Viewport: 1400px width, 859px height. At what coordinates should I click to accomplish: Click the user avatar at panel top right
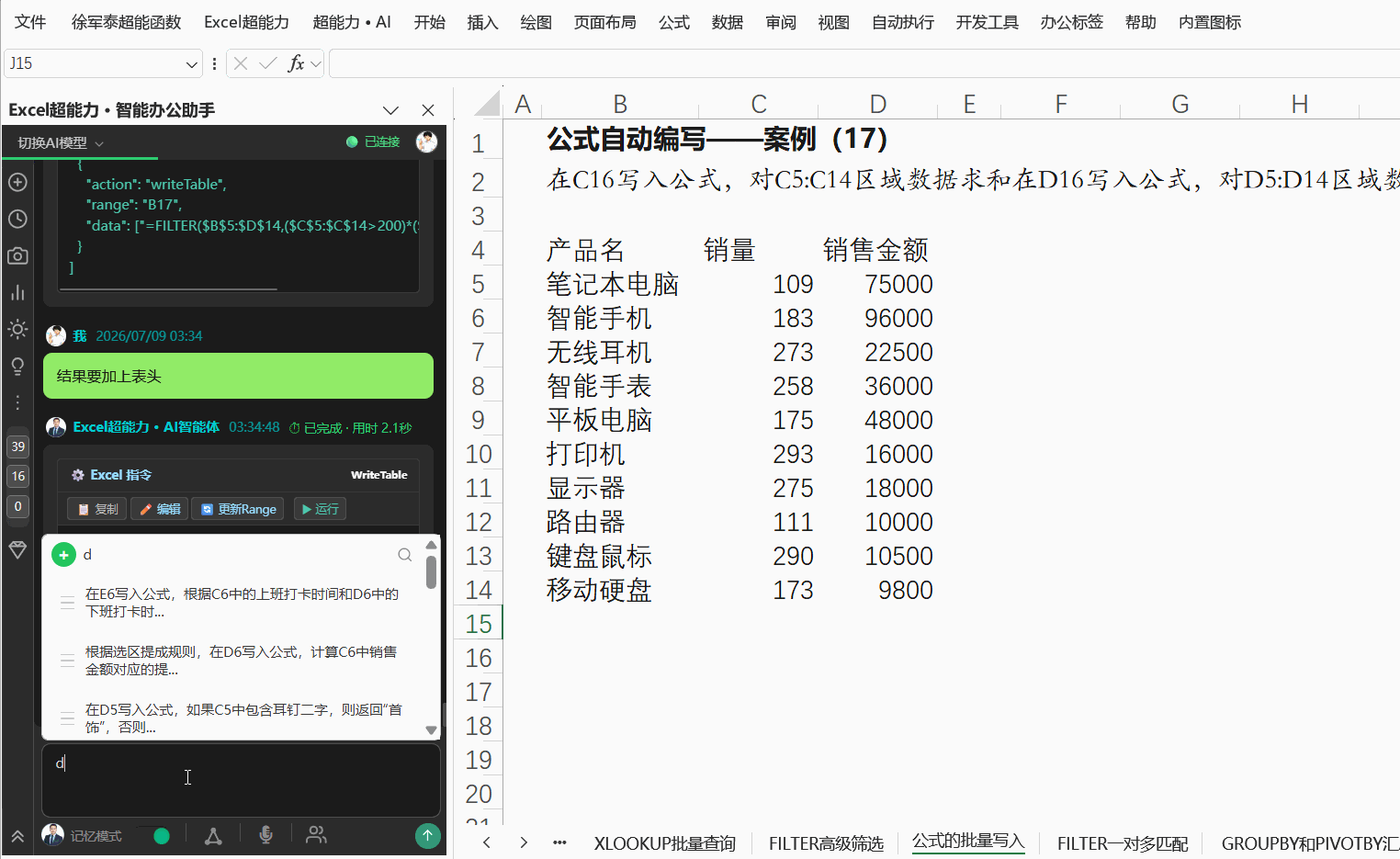pos(426,141)
